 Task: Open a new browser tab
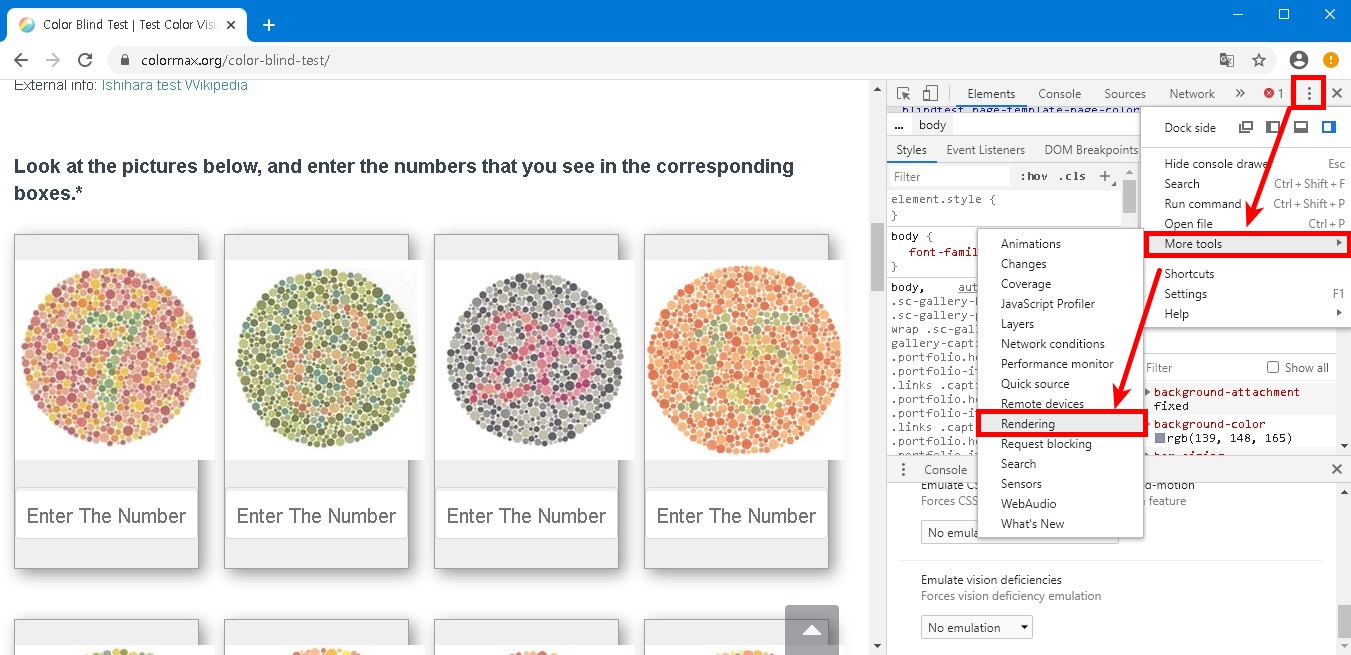click(x=268, y=25)
